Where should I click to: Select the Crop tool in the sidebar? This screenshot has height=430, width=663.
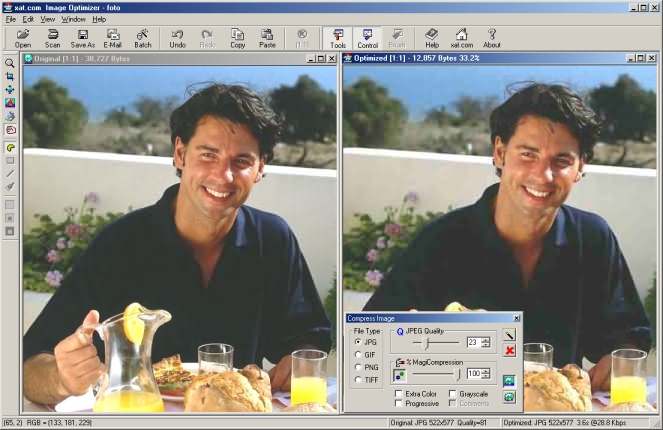[10, 76]
